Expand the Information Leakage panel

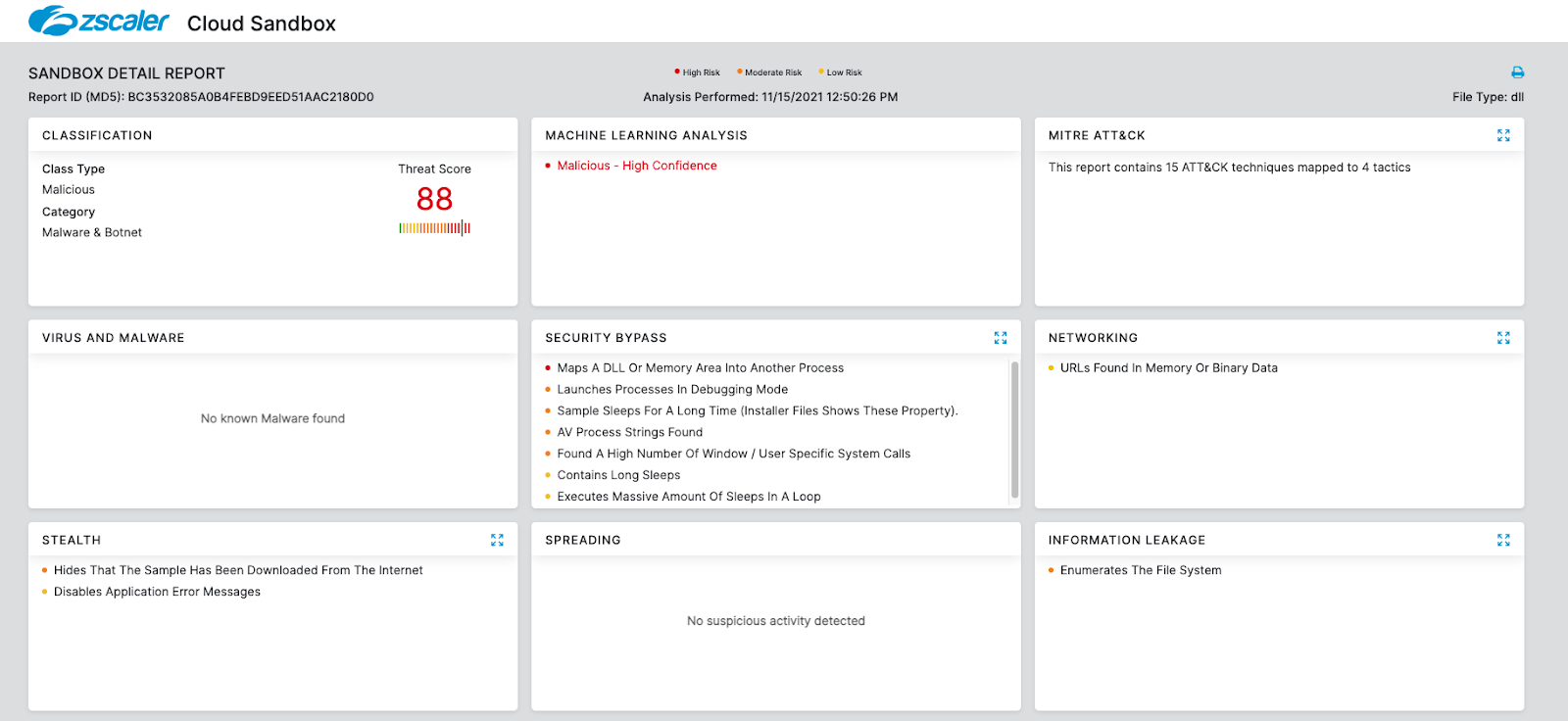(x=1503, y=540)
